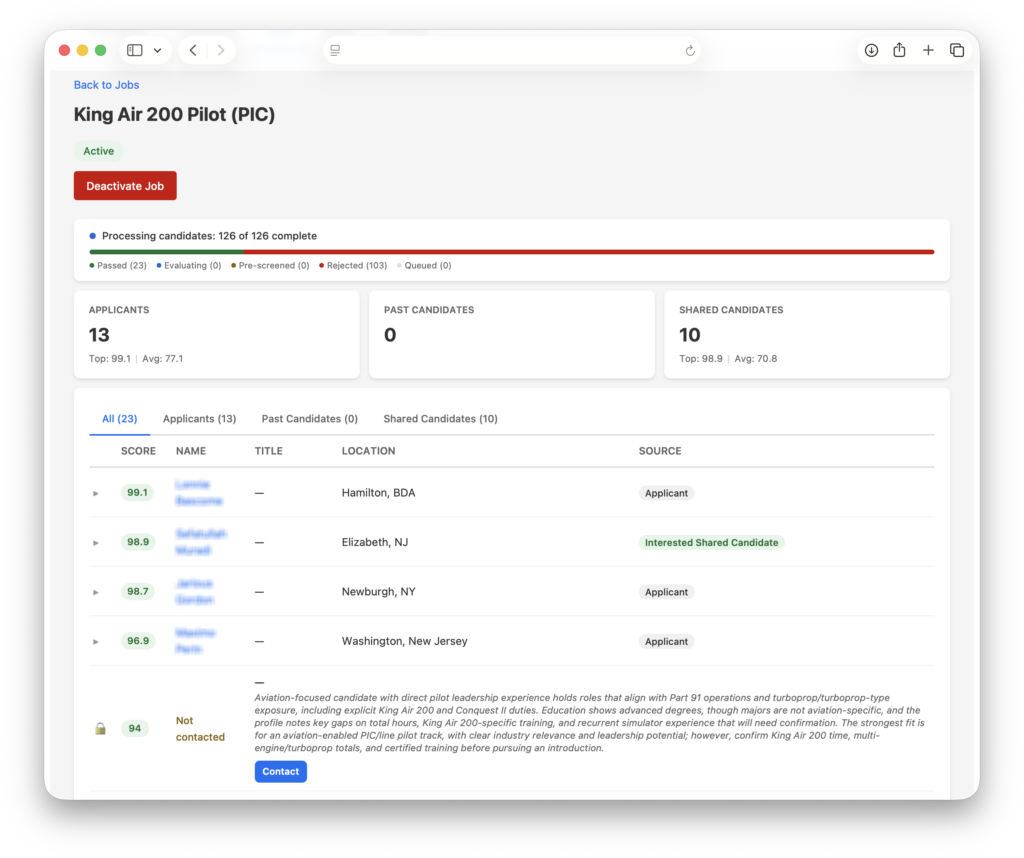Click the lock icon beside score 94

point(101,728)
